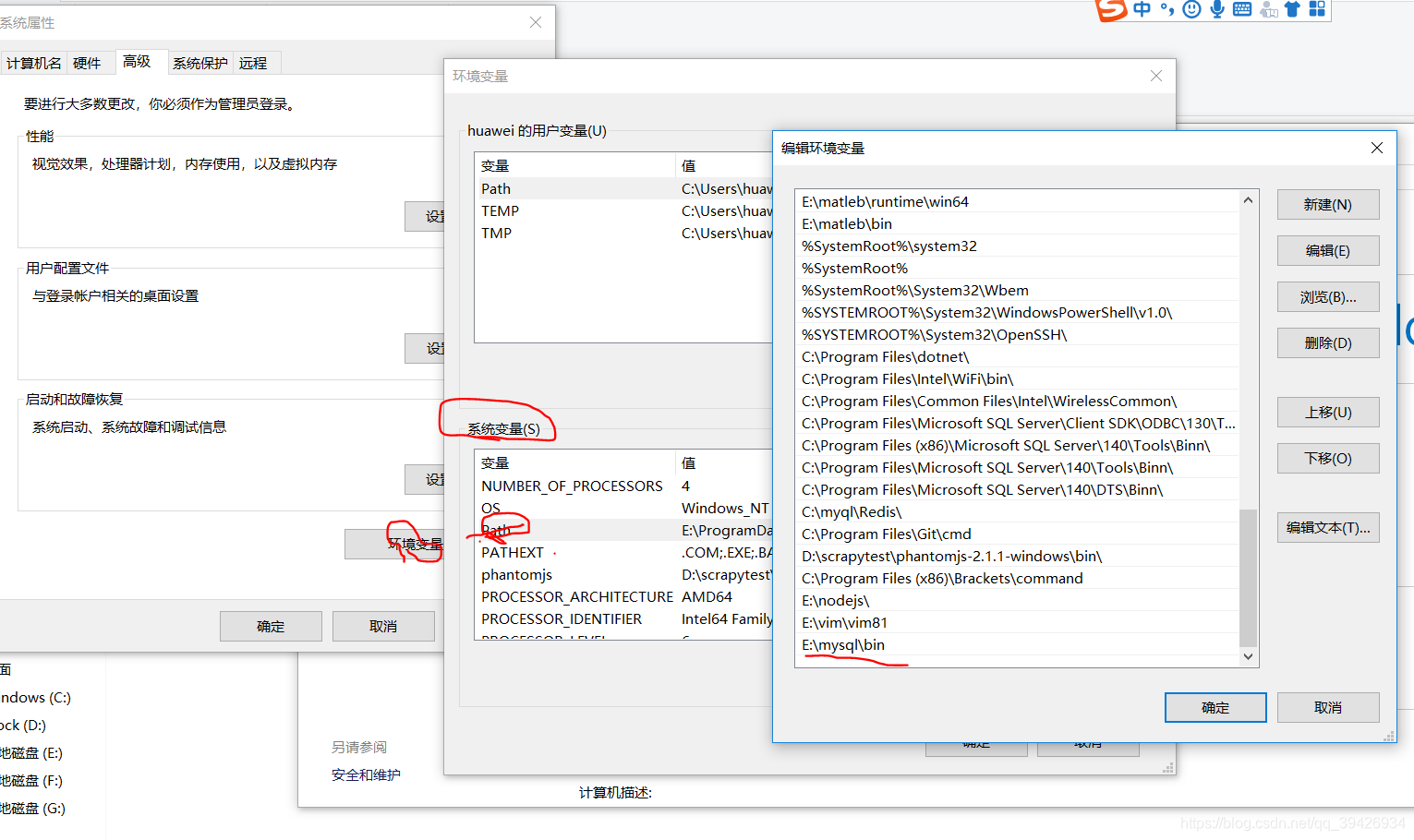Click the 环境变量 button in 系统属性

(x=395, y=545)
